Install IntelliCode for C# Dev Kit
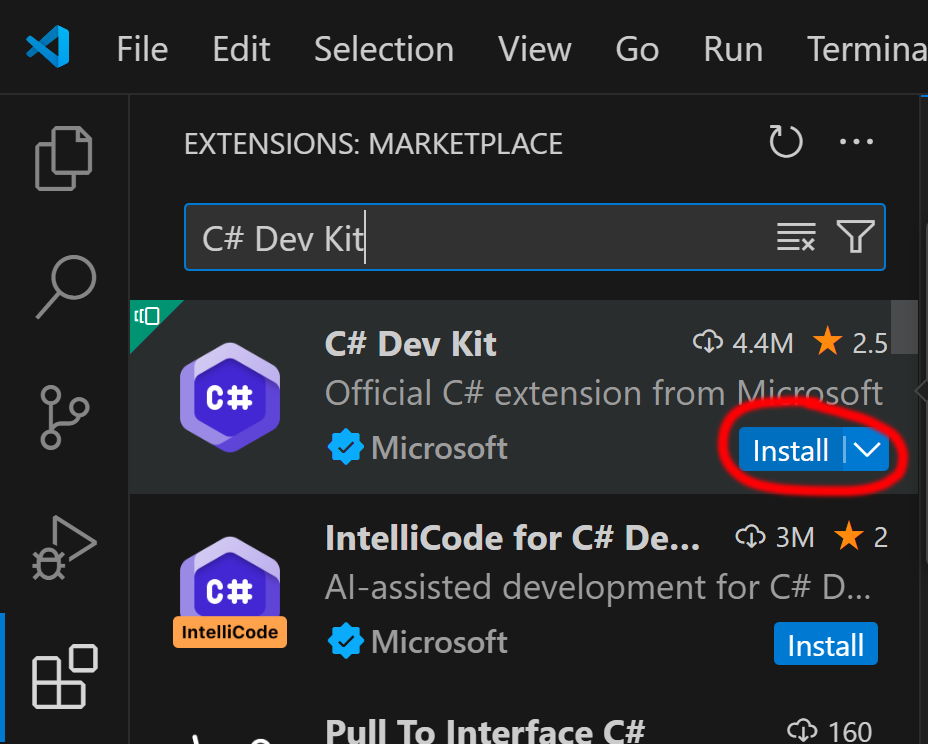This screenshot has height=744, width=928. click(825, 645)
